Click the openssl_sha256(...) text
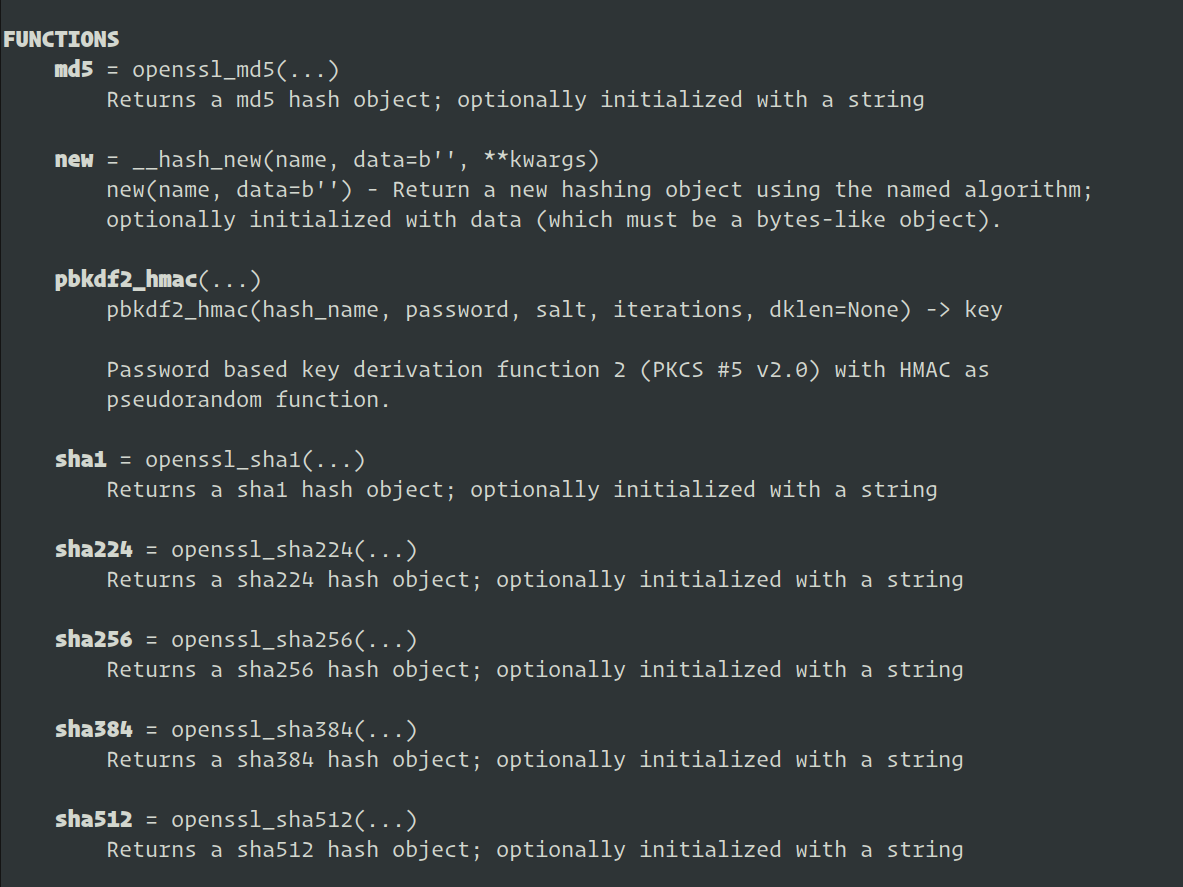The height and width of the screenshot is (887, 1183). (294, 640)
